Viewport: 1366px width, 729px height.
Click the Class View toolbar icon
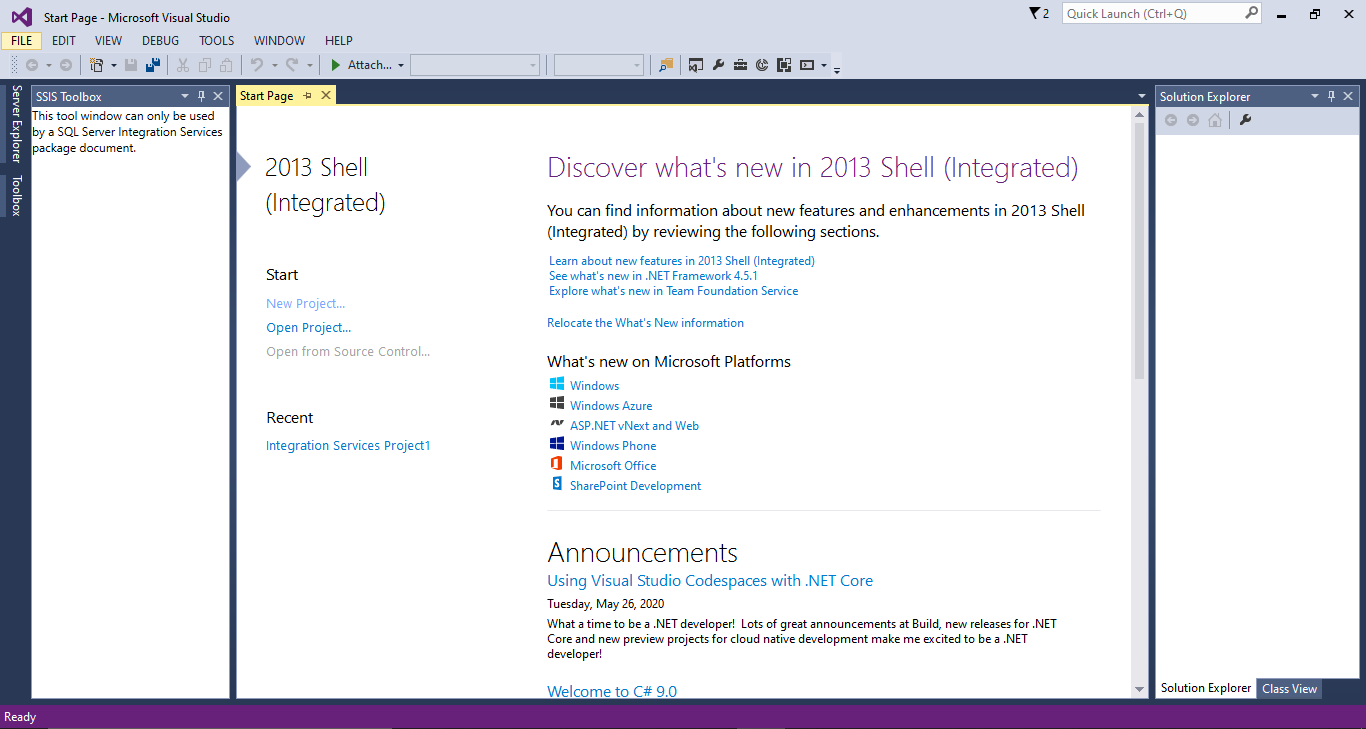pos(783,65)
